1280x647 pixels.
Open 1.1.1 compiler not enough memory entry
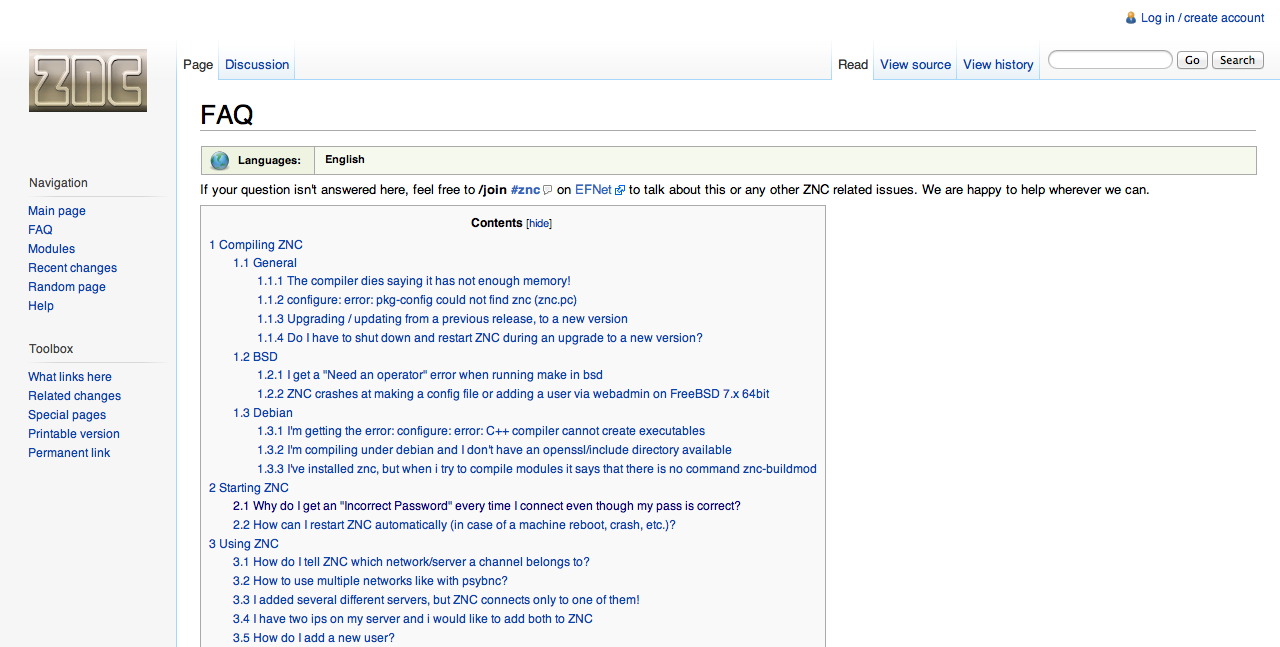pos(414,282)
